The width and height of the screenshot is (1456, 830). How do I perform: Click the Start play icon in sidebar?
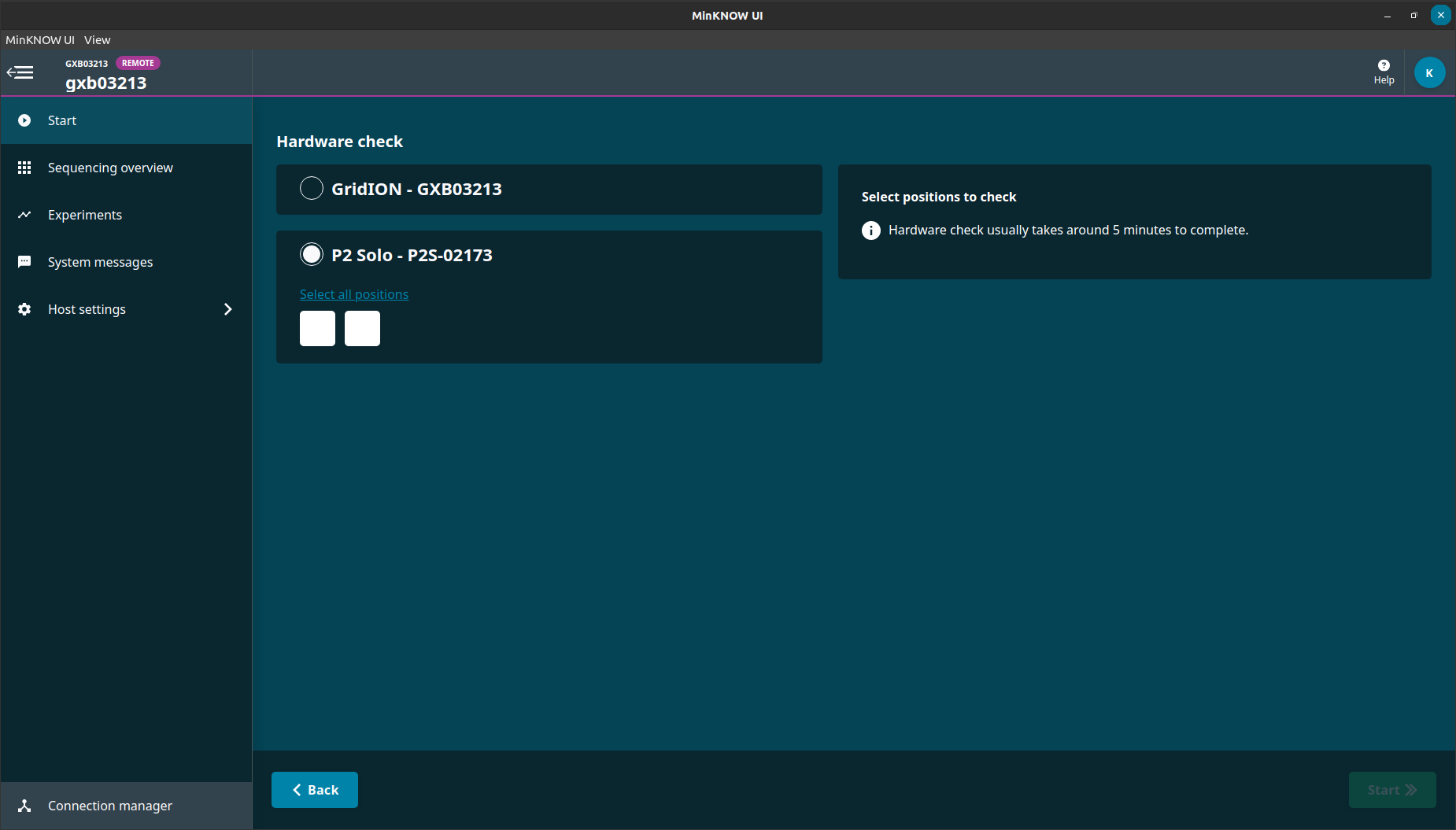coord(24,120)
